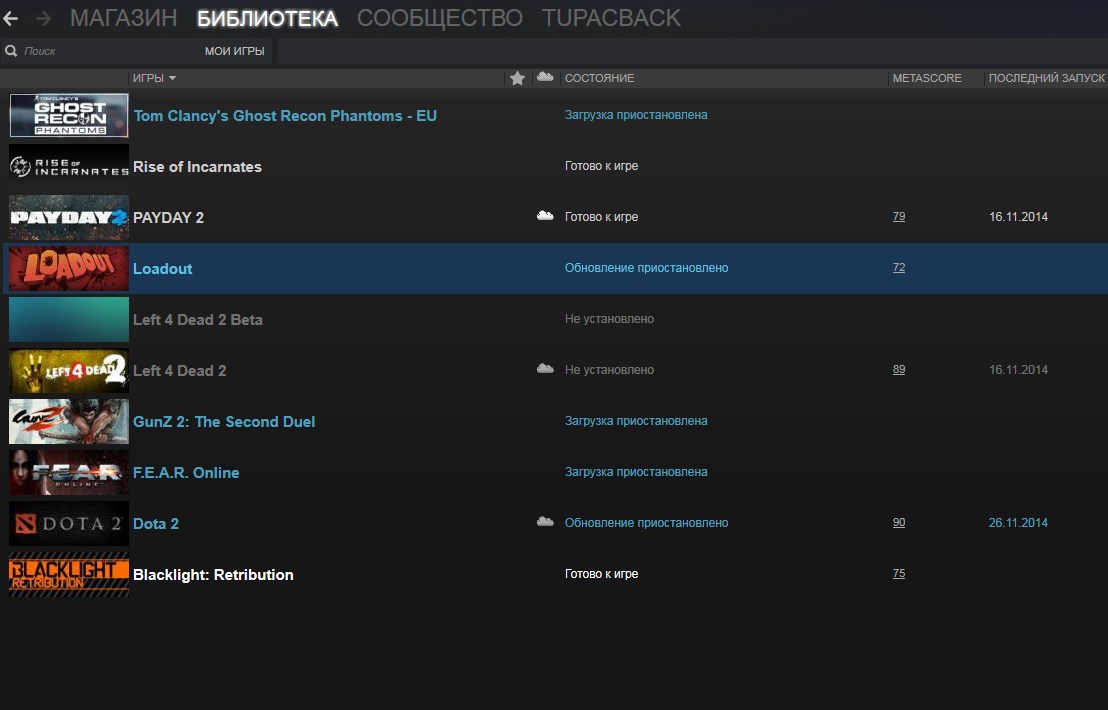This screenshot has width=1108, height=710.
Task: Click Left 4 Dead 2 Beta status Не установлено
Action: tap(609, 319)
